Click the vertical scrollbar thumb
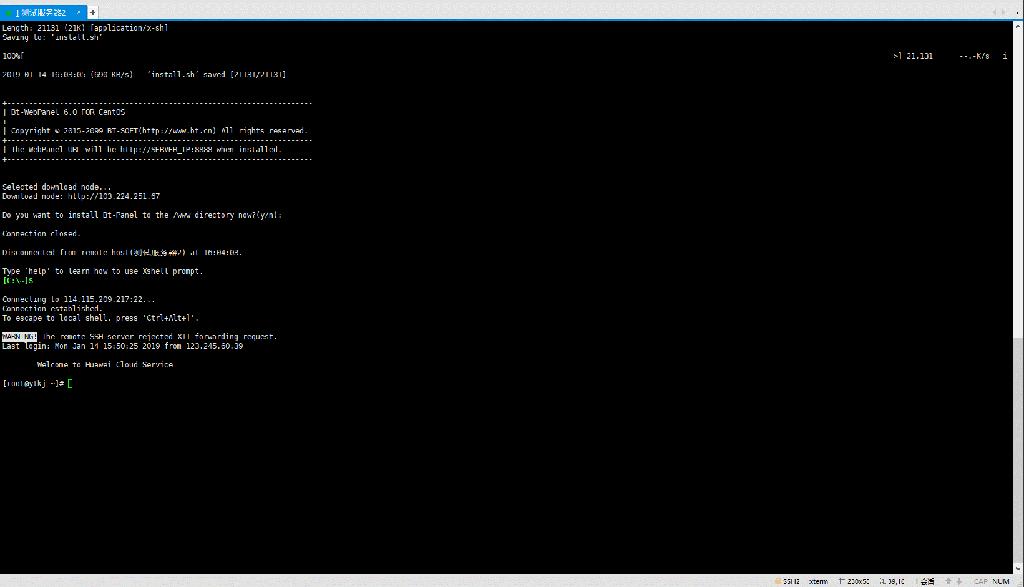The width and height of the screenshot is (1024, 587). point(1018,451)
